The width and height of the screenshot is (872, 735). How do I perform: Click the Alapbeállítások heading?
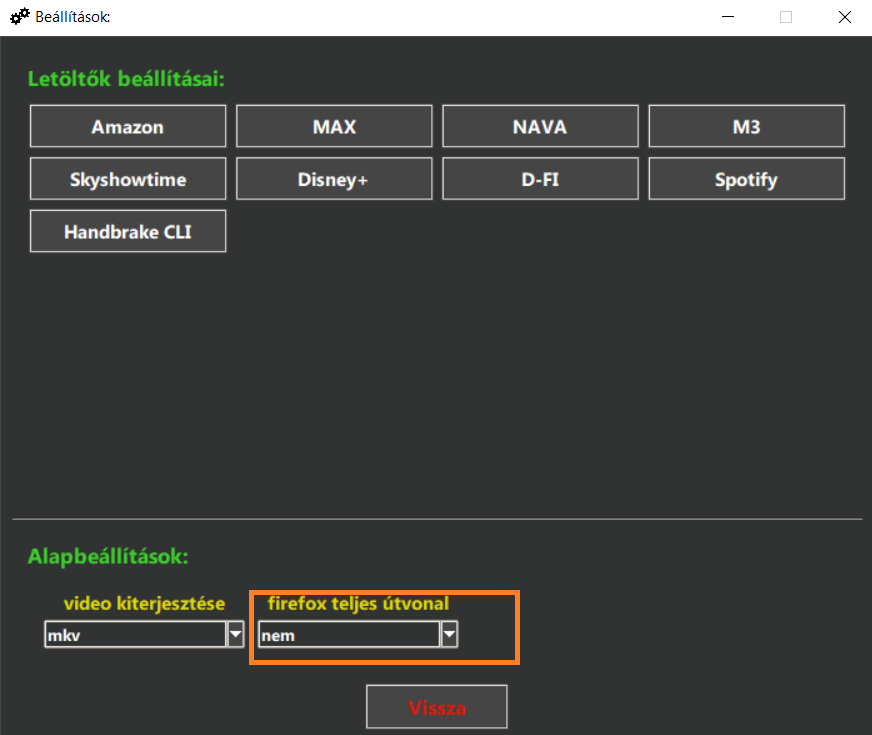coord(108,557)
